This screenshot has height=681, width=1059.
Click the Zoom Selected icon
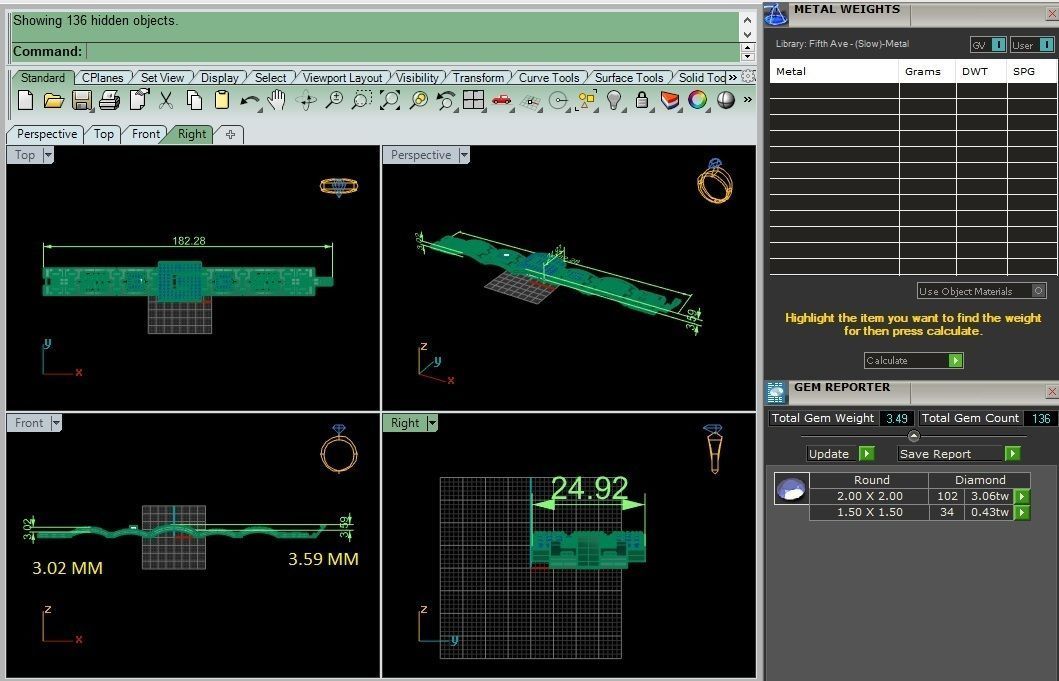coord(418,101)
